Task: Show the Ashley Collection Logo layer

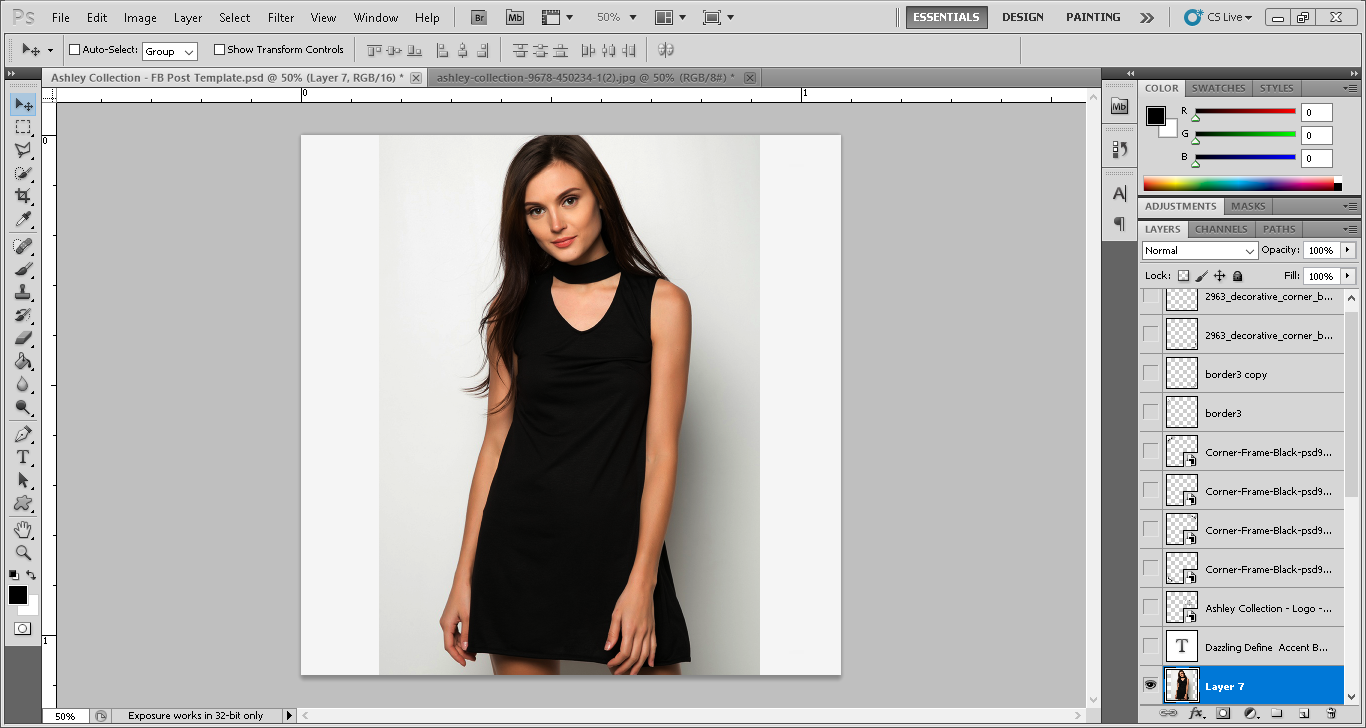Action: (1151, 608)
